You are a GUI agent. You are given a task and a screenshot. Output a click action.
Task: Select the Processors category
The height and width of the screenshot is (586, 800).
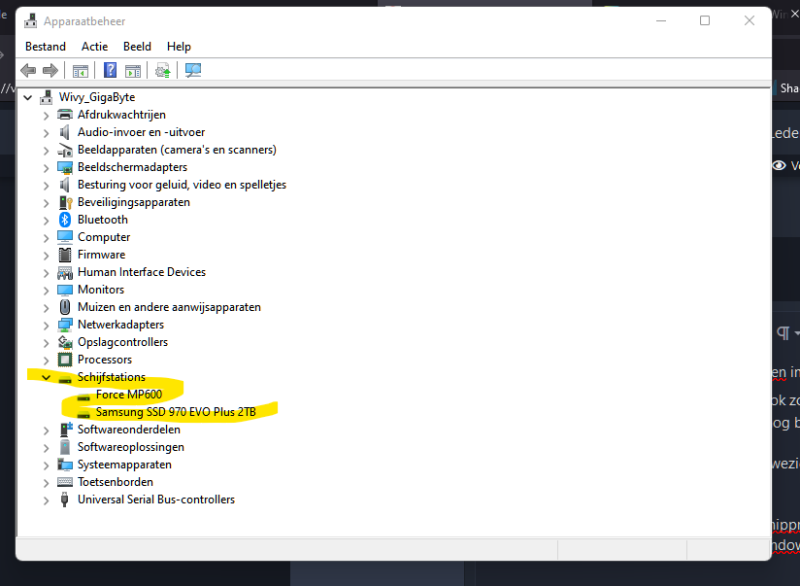coord(104,359)
